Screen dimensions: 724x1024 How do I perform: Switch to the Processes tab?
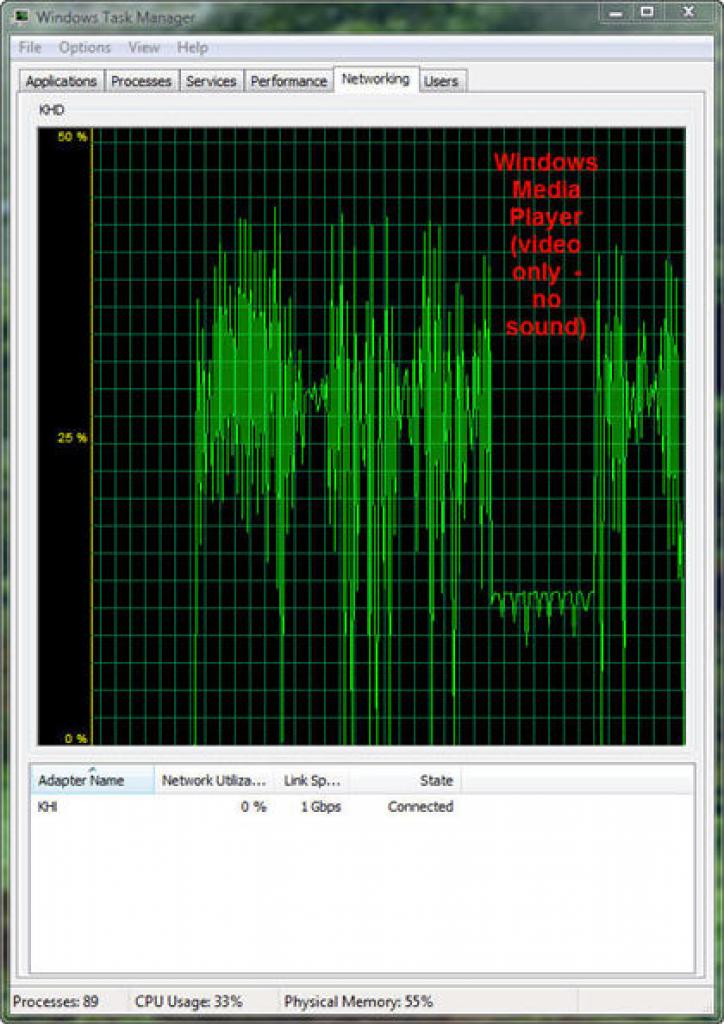[x=141, y=81]
